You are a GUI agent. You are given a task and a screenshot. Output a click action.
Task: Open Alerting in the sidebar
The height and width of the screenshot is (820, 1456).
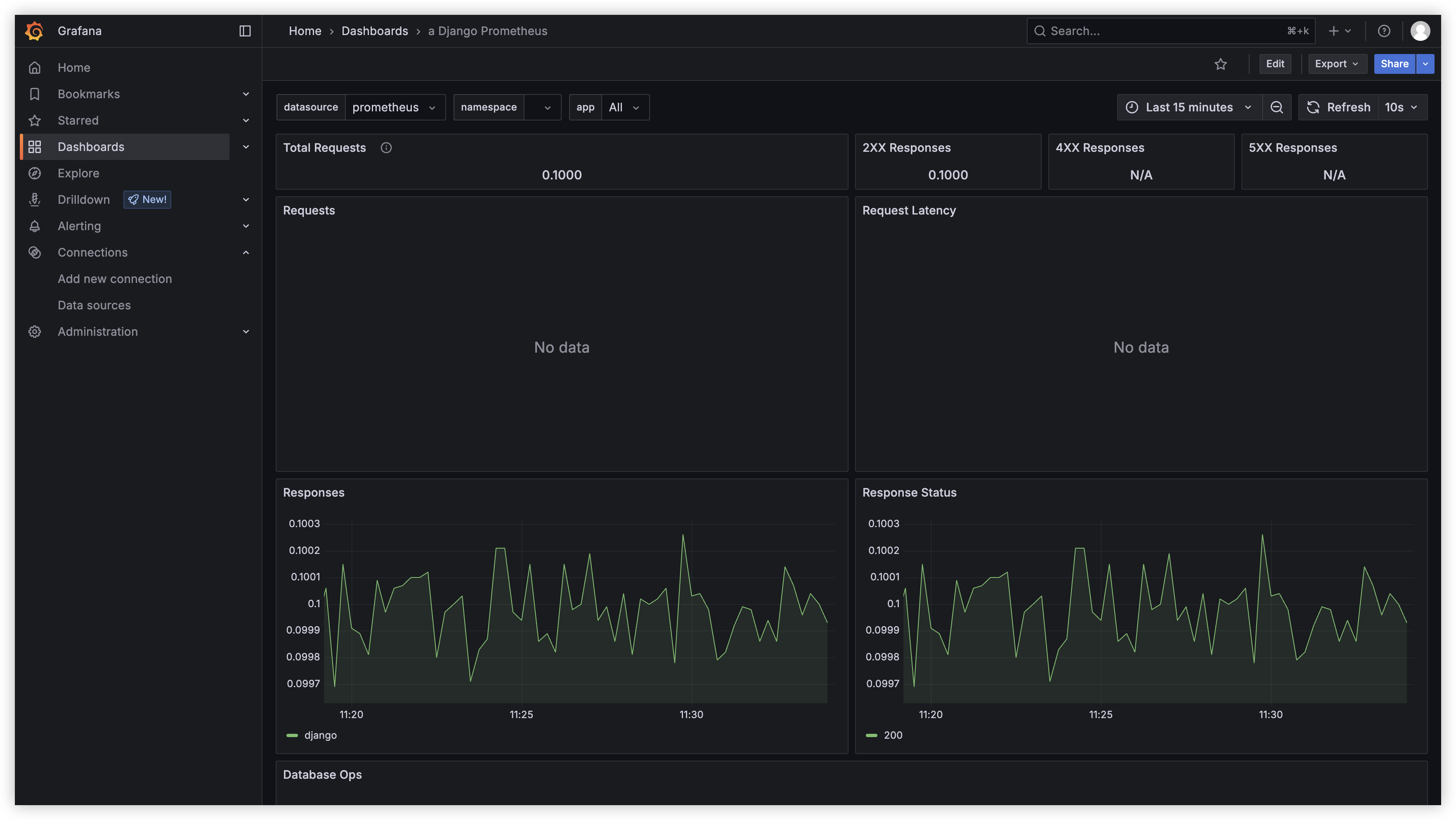(x=79, y=226)
